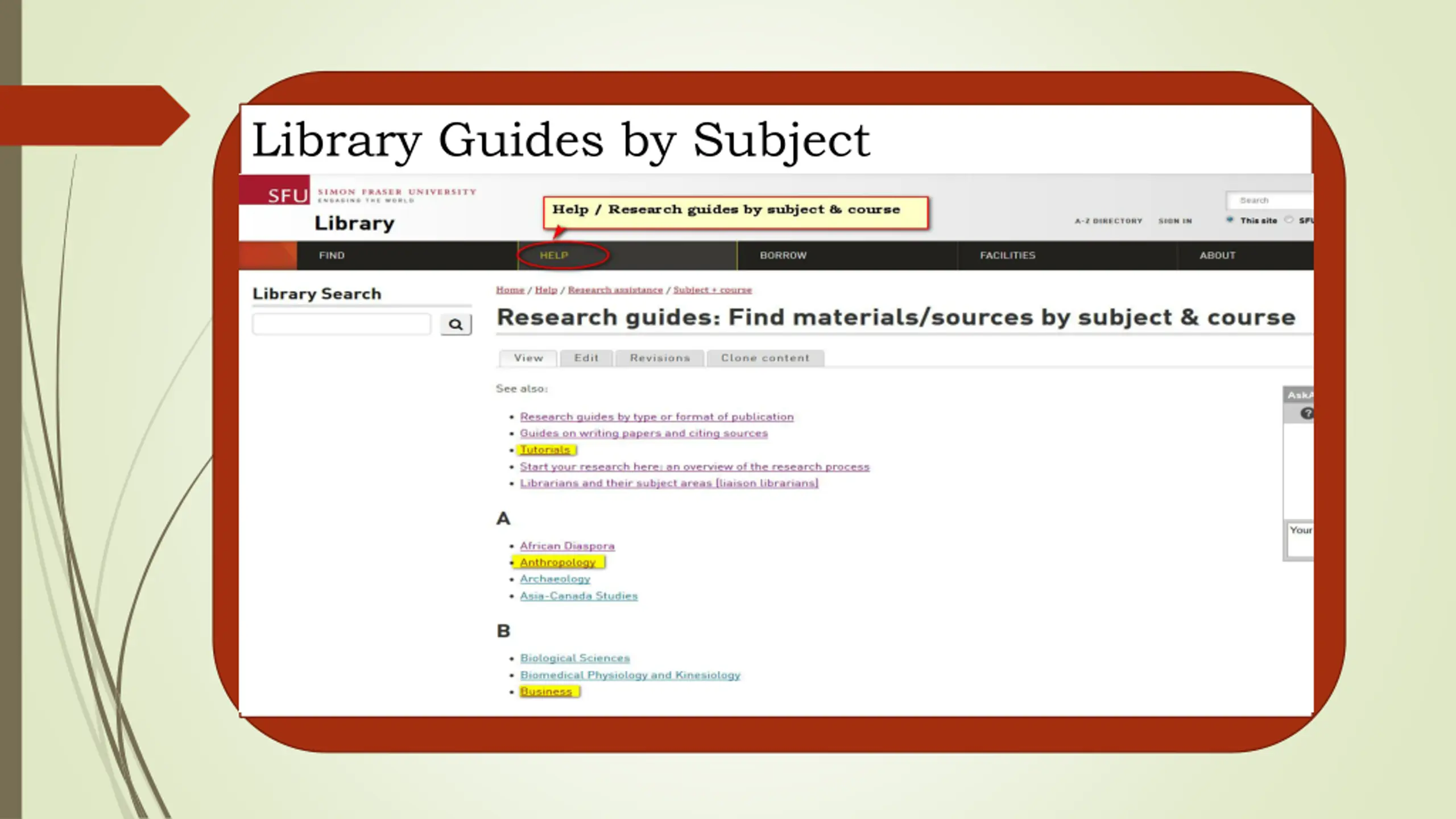Open the highlighted Business guide
This screenshot has height=819, width=1456.
(546, 691)
